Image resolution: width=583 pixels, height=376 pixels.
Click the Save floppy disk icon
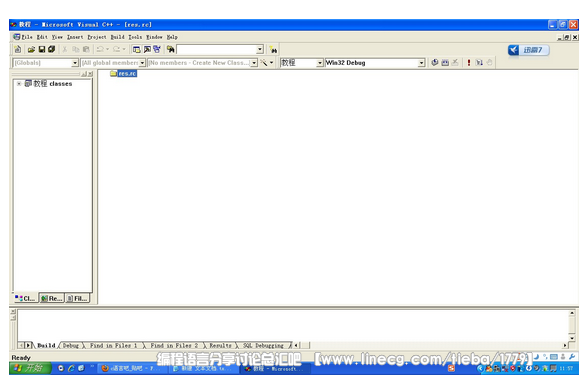coord(42,49)
